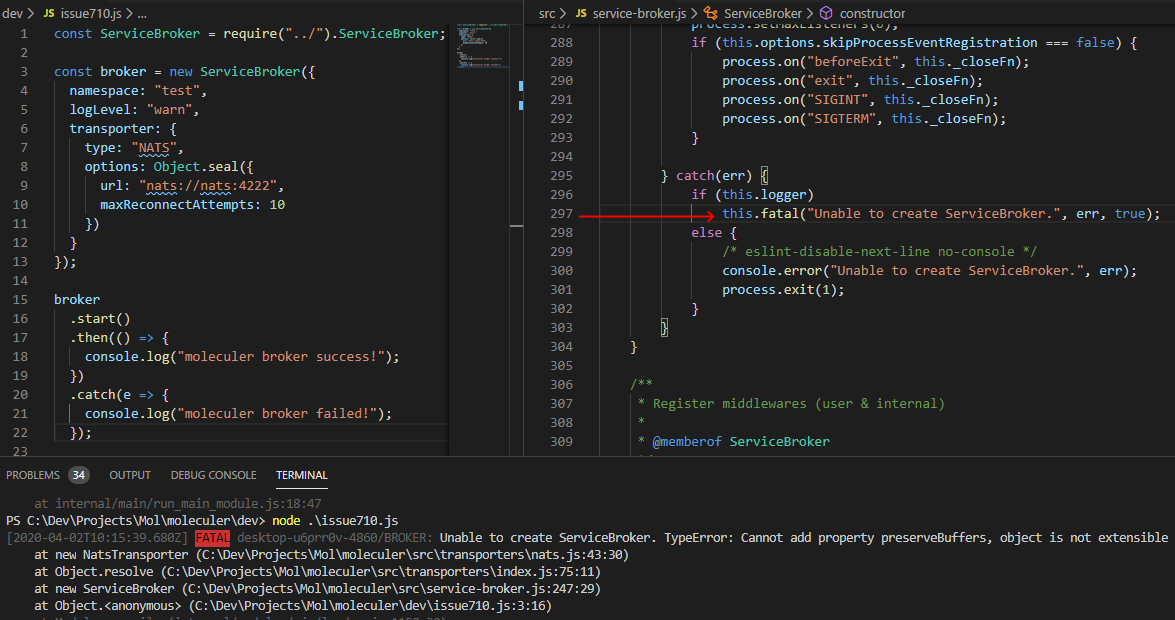Screen dimensions: 1175x620
Task: Click '@memberof ServiceBroker' comment line
Action: click(x=741, y=442)
